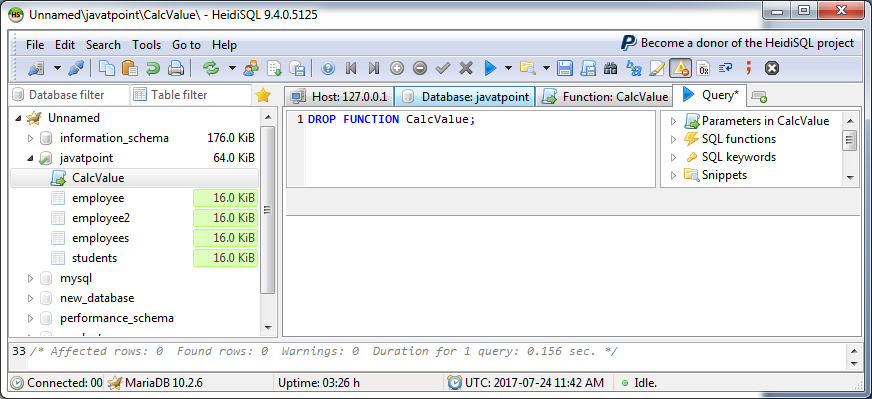Open the Help menu
Screen dimensions: 872x399
(x=225, y=45)
